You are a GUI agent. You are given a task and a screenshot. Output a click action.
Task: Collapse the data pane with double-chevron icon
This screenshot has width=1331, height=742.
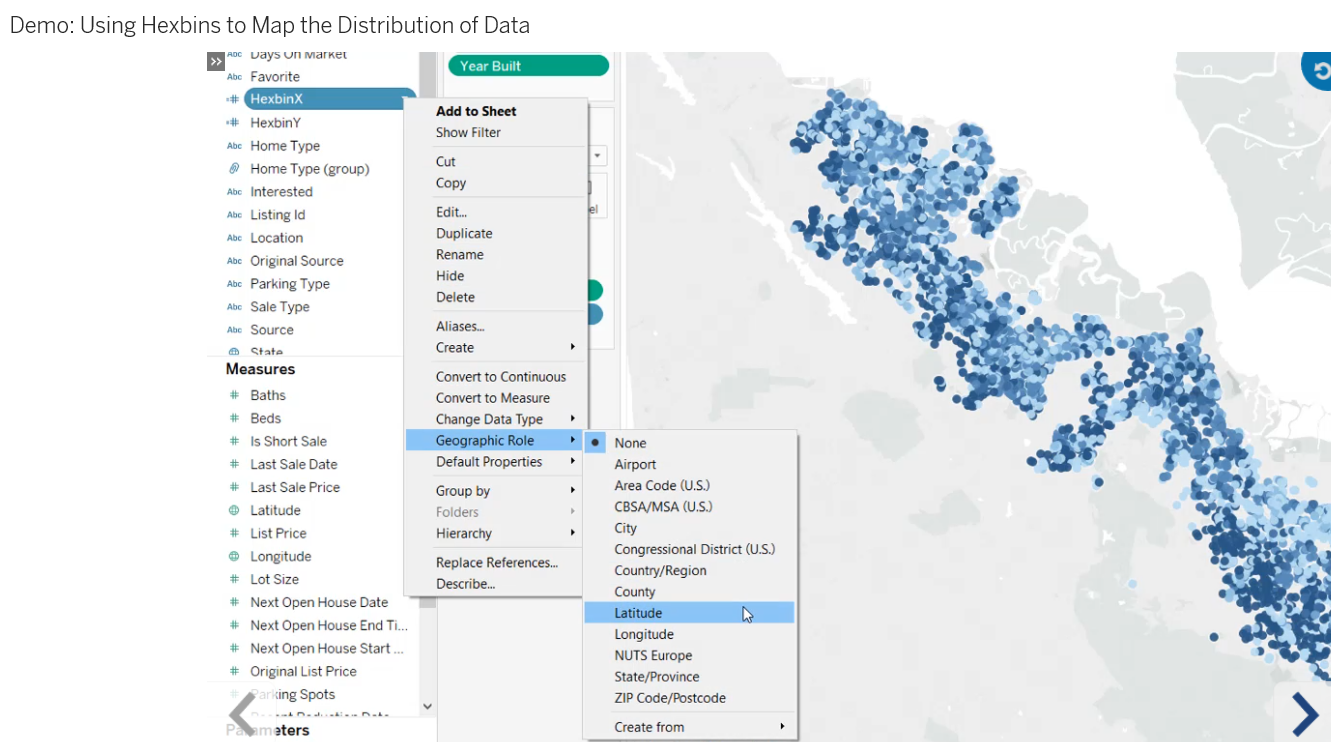pos(216,62)
